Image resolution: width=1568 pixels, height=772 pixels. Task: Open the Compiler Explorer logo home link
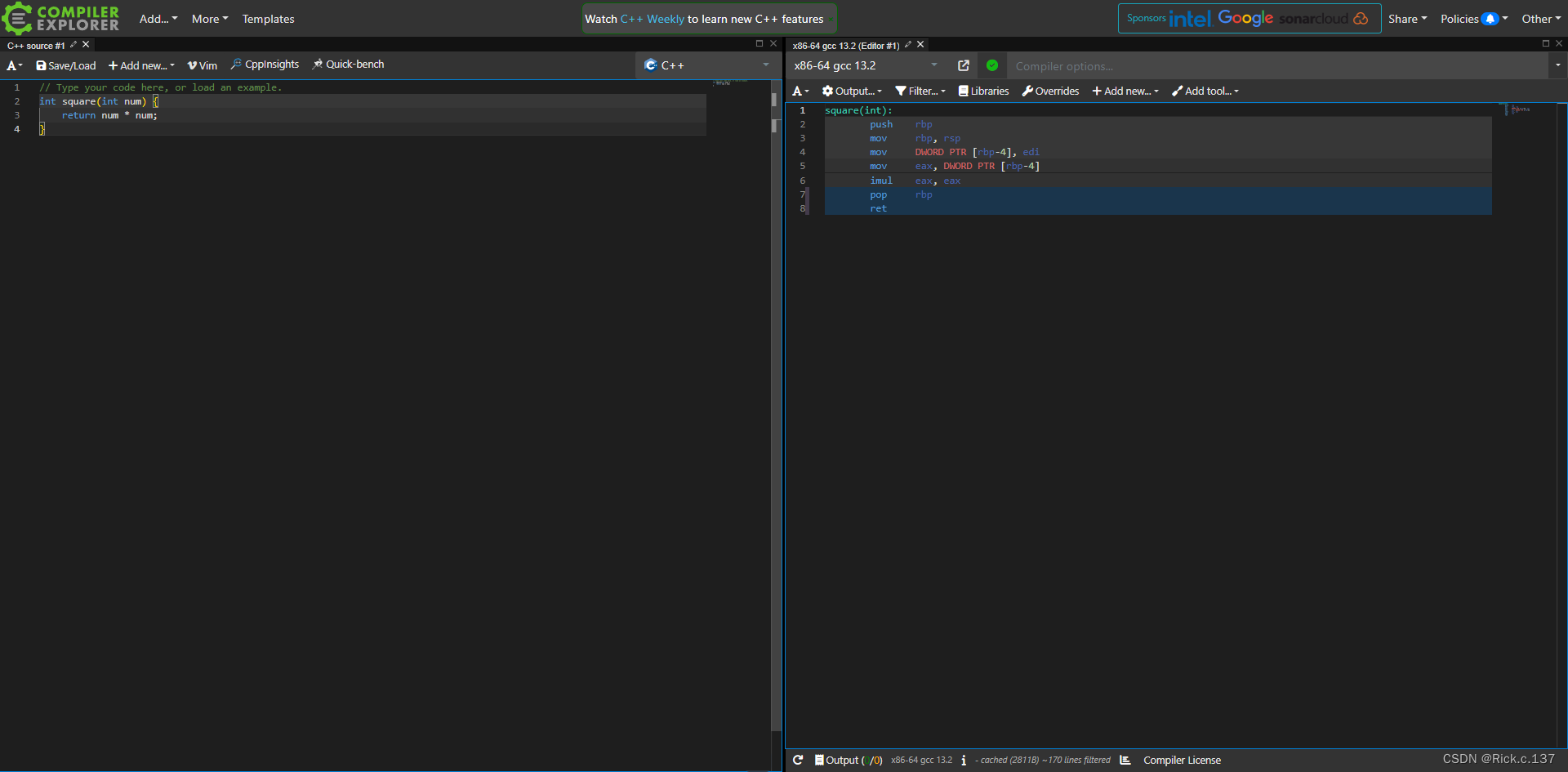tap(61, 18)
